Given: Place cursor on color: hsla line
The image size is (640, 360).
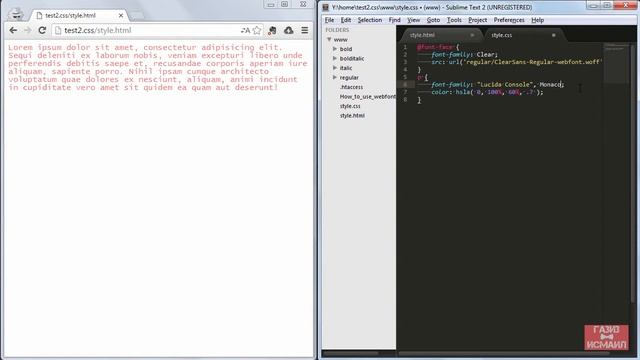Looking at the screenshot, I should point(487,92).
